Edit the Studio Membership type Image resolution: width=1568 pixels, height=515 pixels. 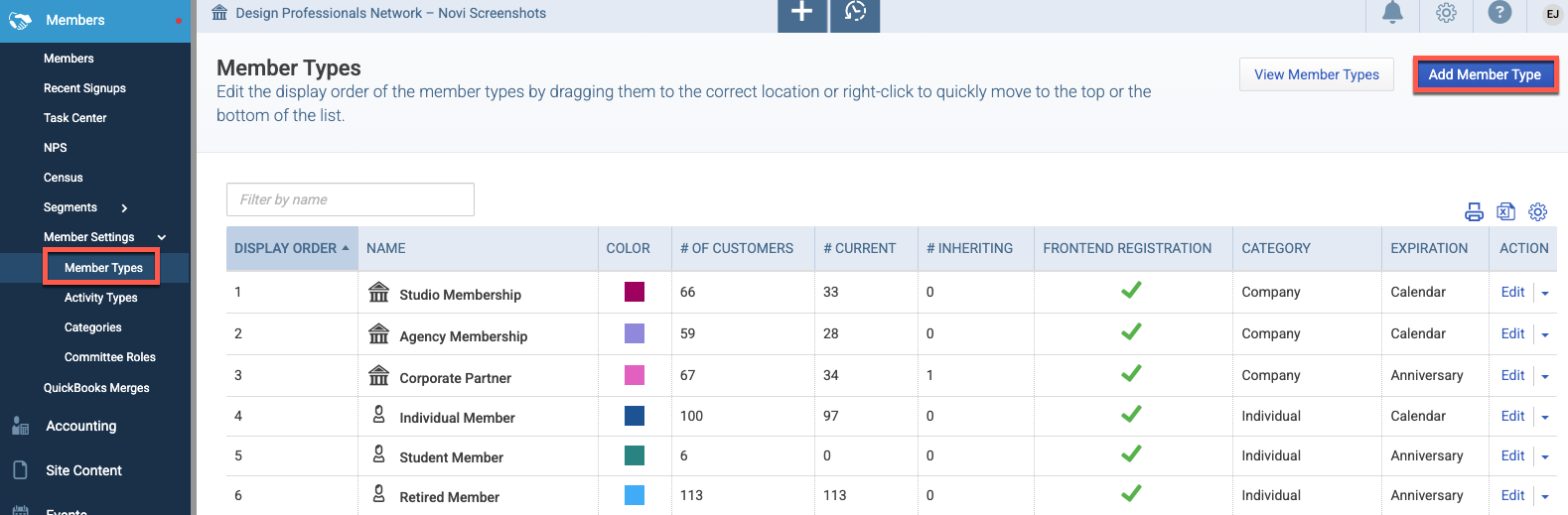pos(1512,292)
